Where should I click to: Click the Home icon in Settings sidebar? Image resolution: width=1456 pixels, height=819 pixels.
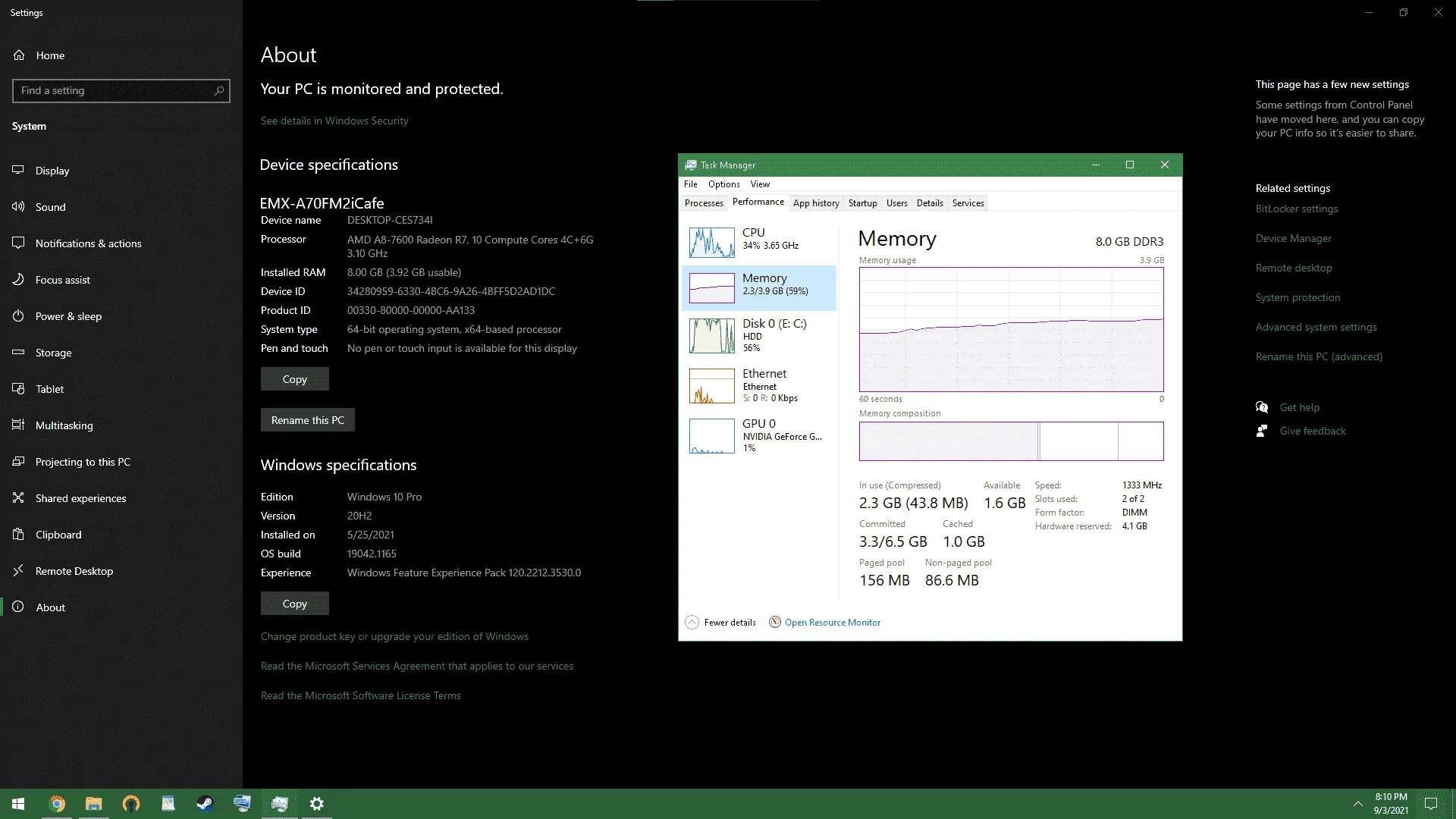(x=19, y=55)
